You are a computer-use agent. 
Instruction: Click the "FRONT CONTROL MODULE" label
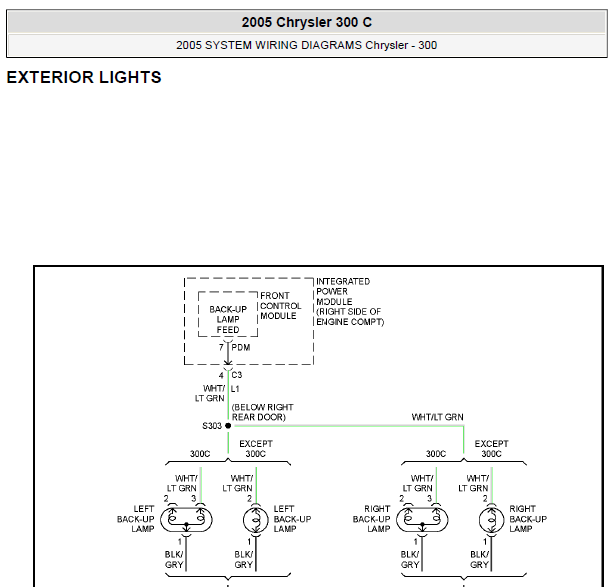pos(280,306)
